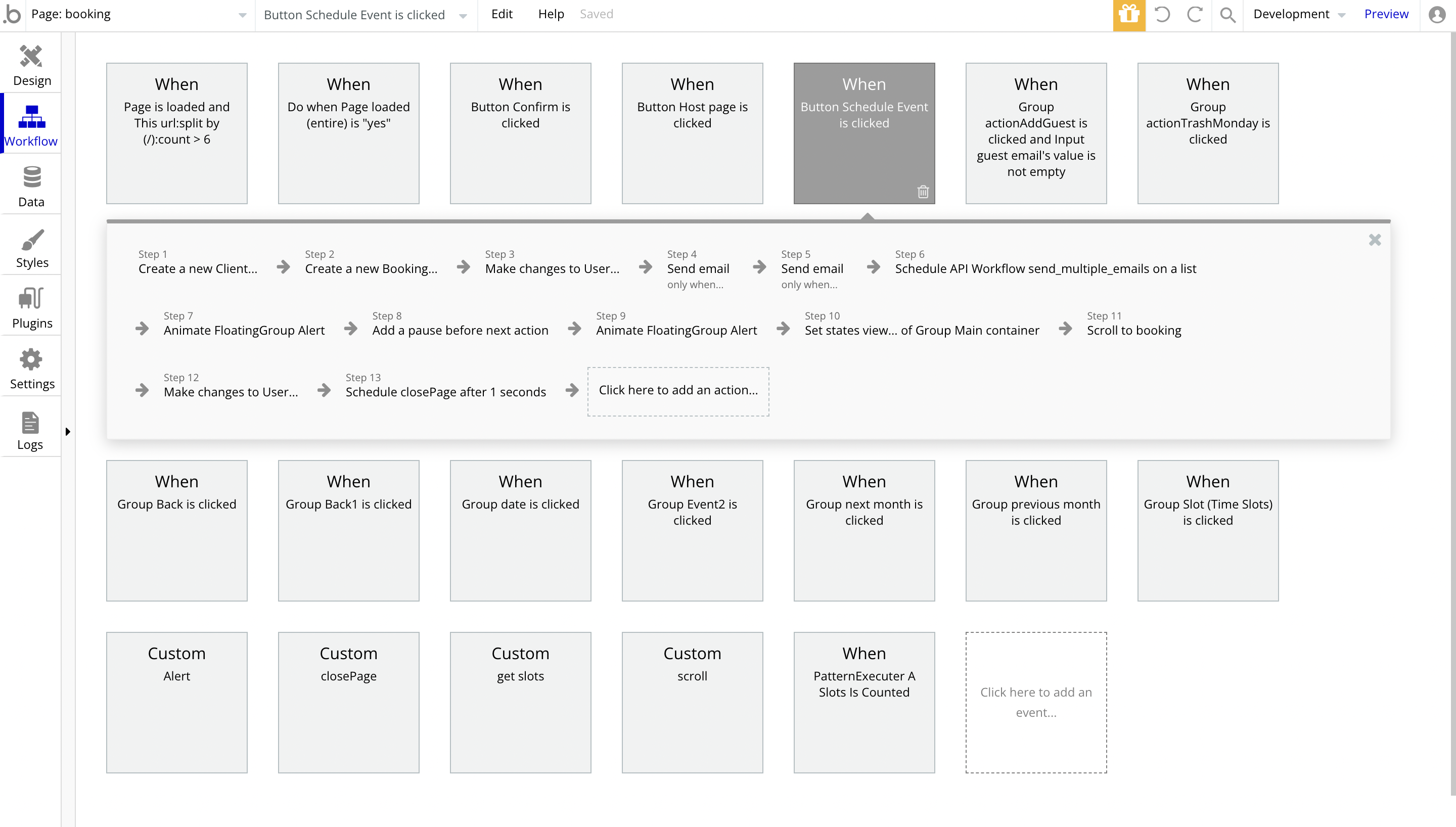
Task: Switch to the Data tab
Action: point(31,187)
